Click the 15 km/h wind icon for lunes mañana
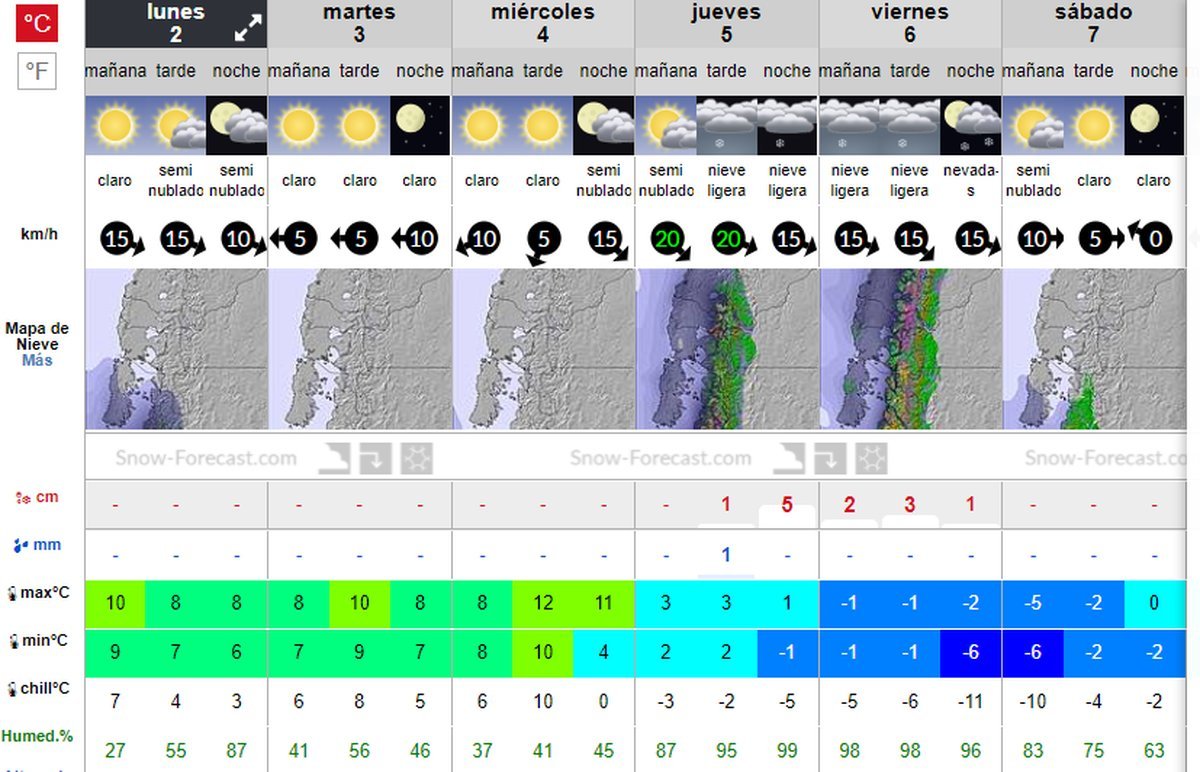Screen dimensions: 1200x772 point(120,240)
